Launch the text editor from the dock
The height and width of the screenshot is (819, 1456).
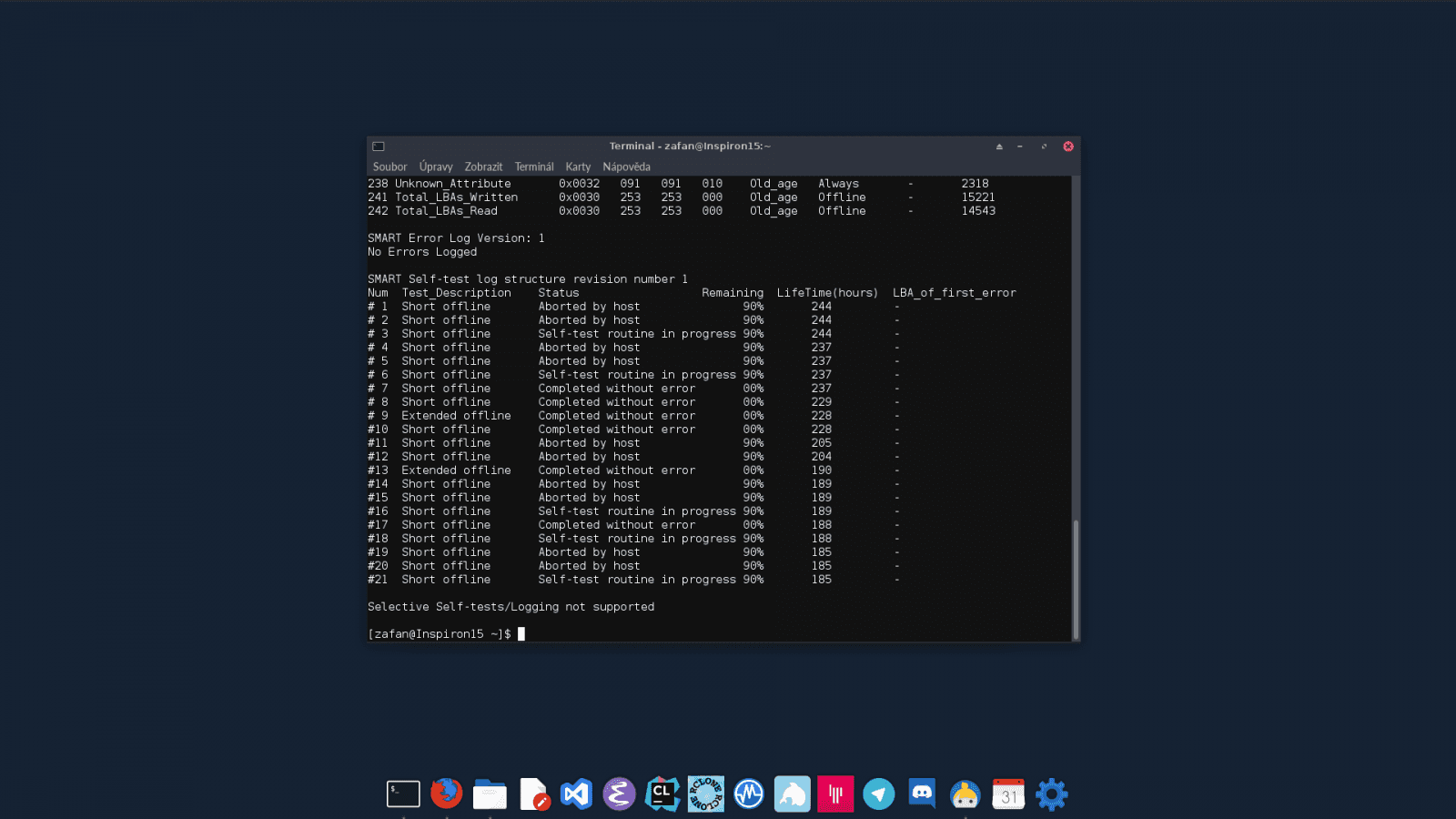coord(533,794)
